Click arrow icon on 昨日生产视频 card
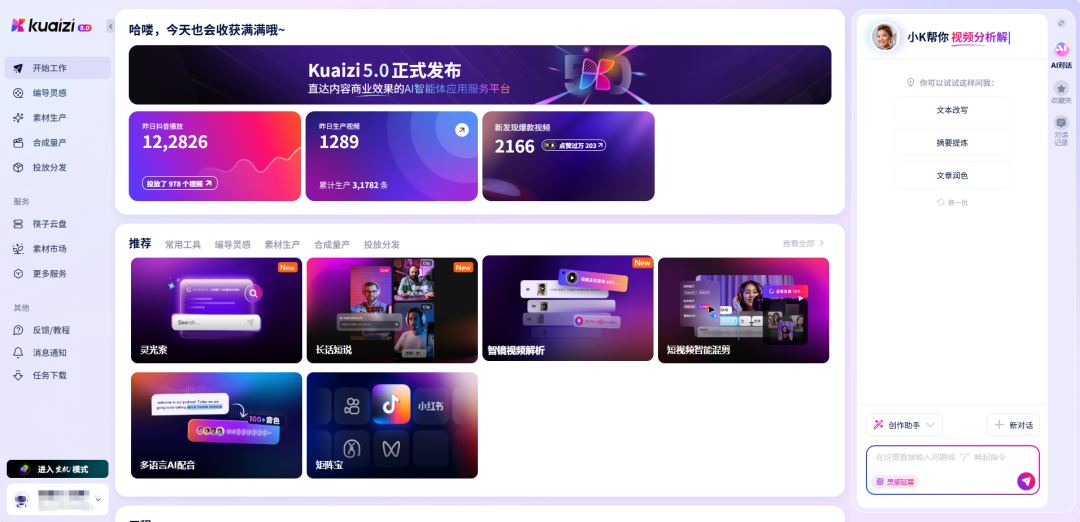 461,130
